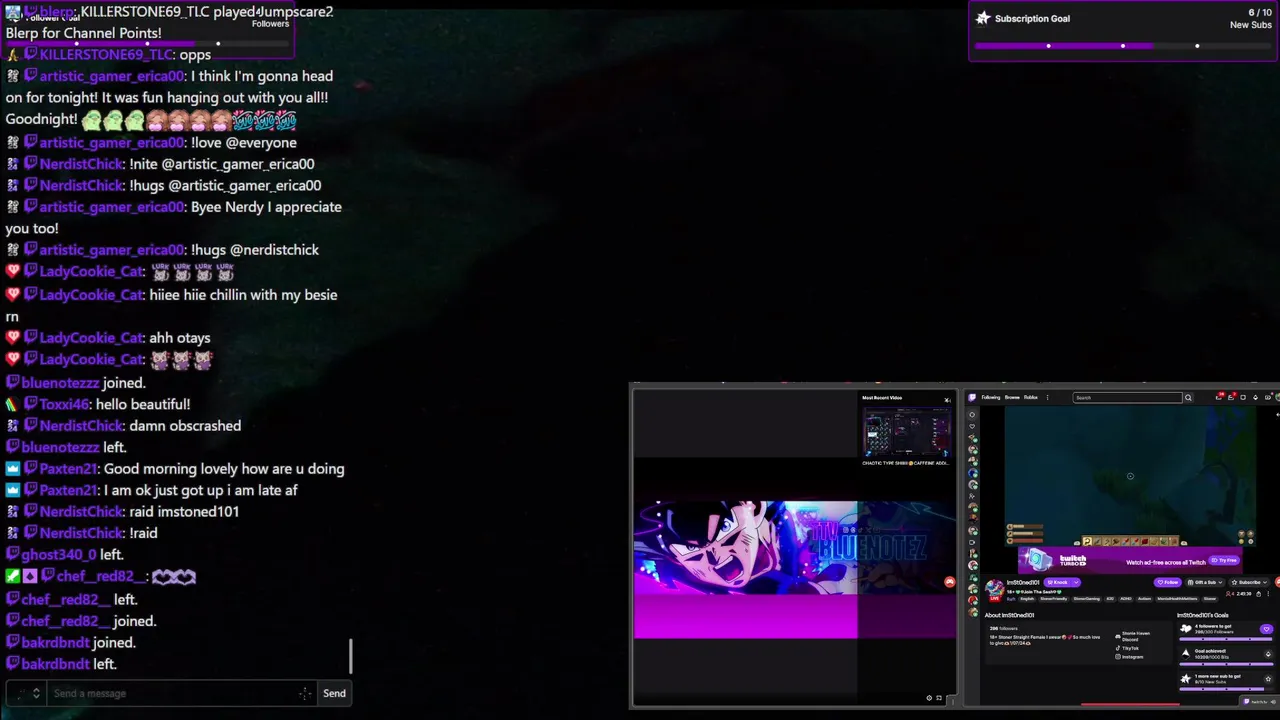Image resolution: width=1280 pixels, height=720 pixels.
Task: Click Try Free on Twitch Turbo banner
Action: click(x=1224, y=560)
